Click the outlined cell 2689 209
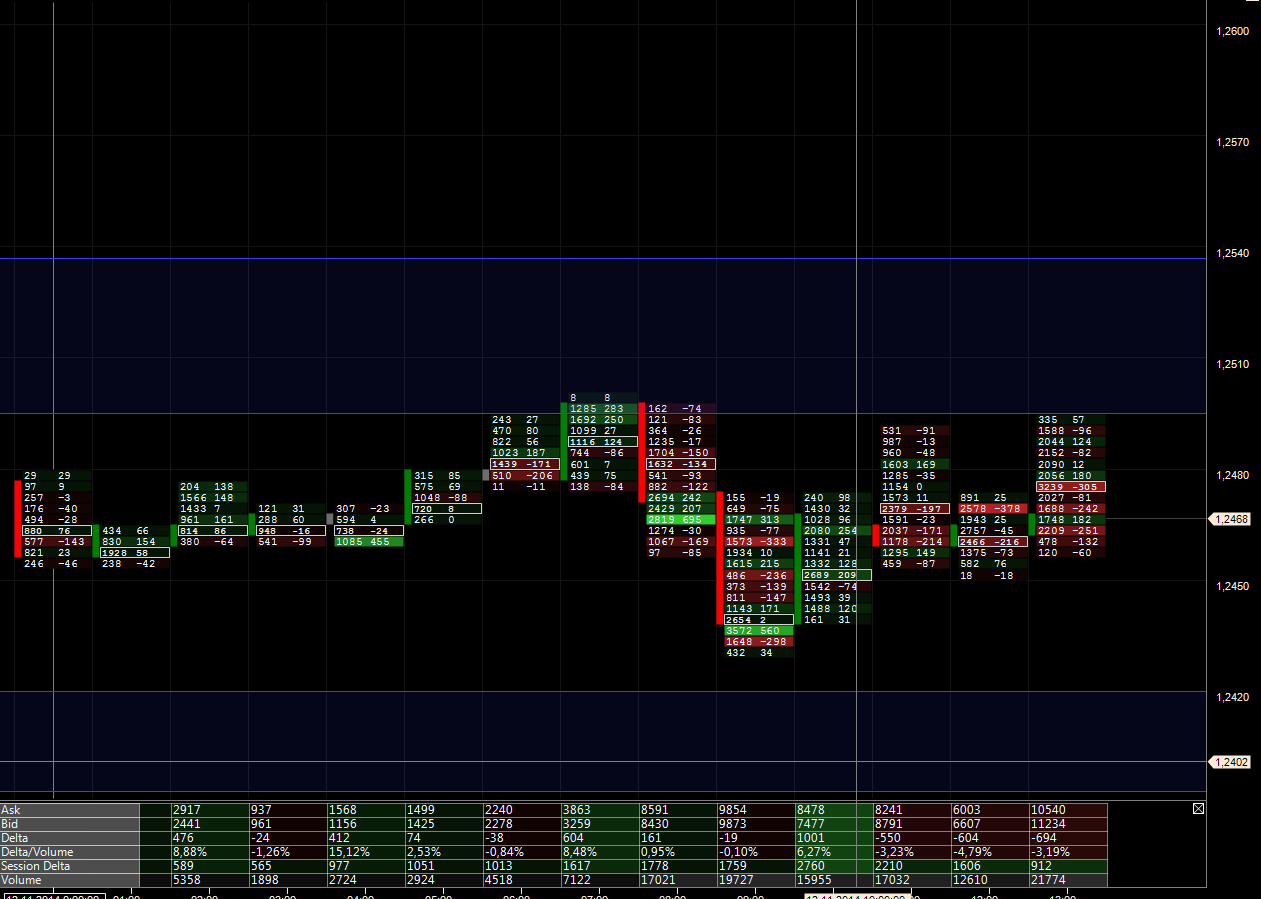This screenshot has height=899, width=1261. click(837, 575)
